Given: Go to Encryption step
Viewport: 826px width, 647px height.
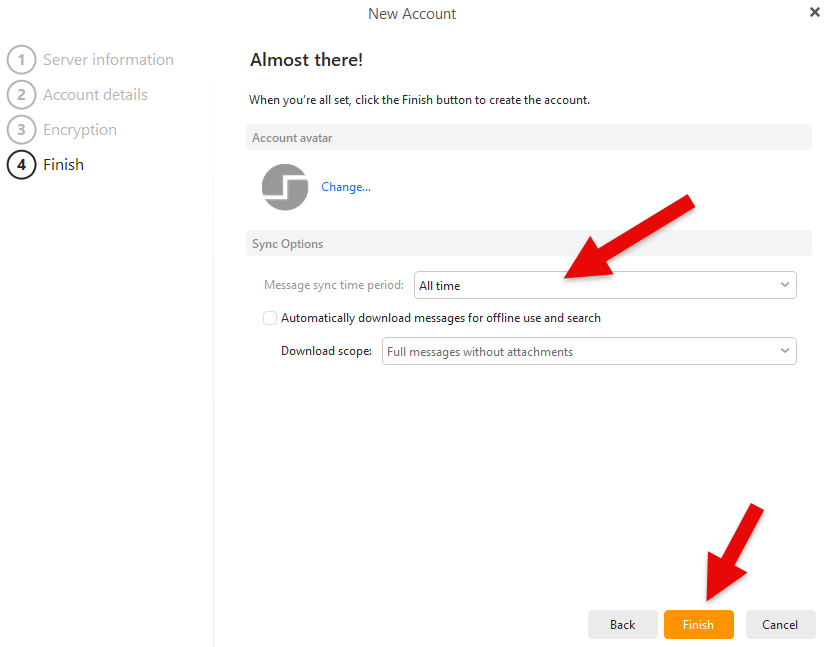Looking at the screenshot, I should coord(80,130).
